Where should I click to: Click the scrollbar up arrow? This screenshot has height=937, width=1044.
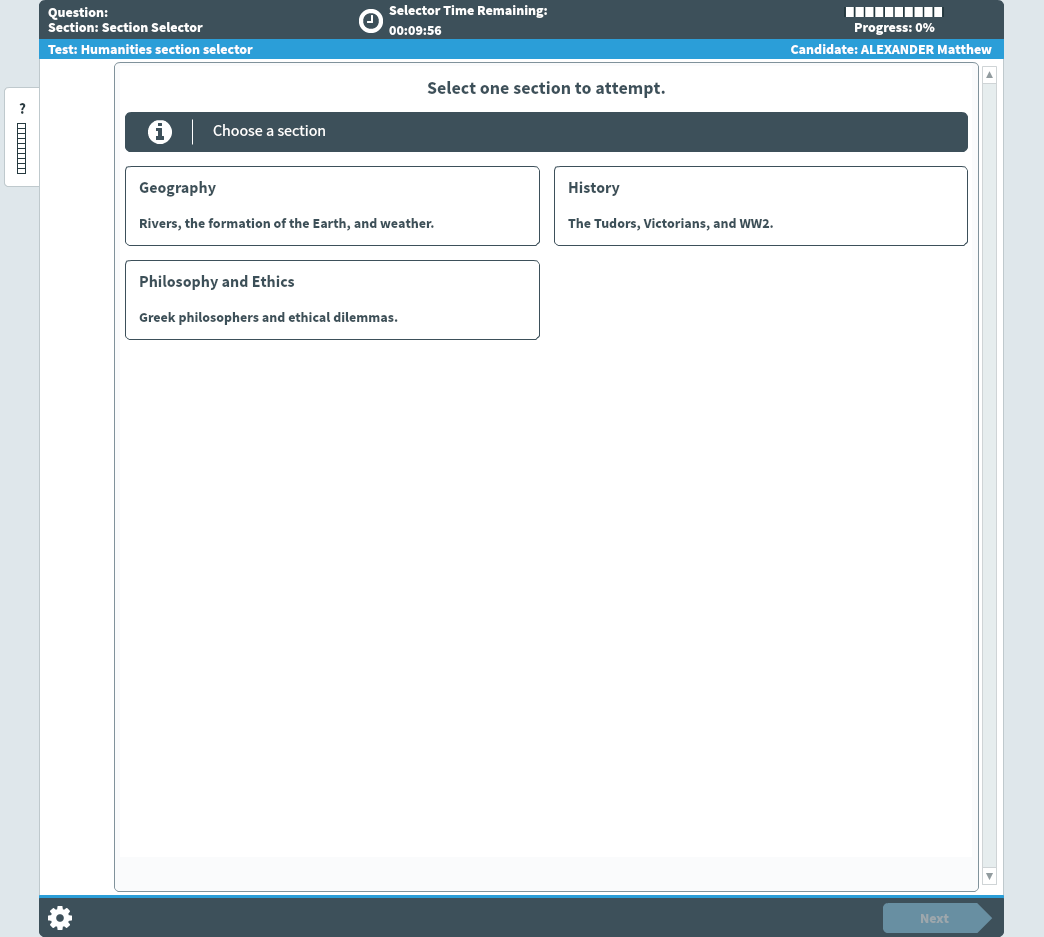989,75
